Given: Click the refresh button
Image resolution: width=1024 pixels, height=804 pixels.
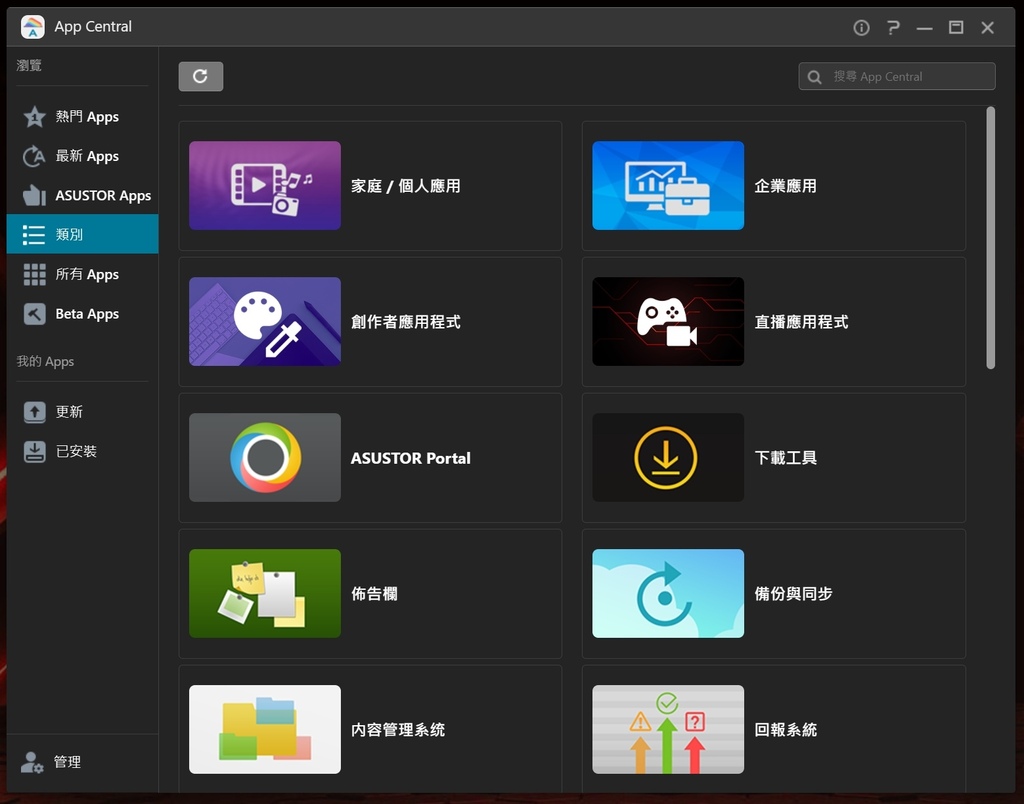Looking at the screenshot, I should 200,76.
